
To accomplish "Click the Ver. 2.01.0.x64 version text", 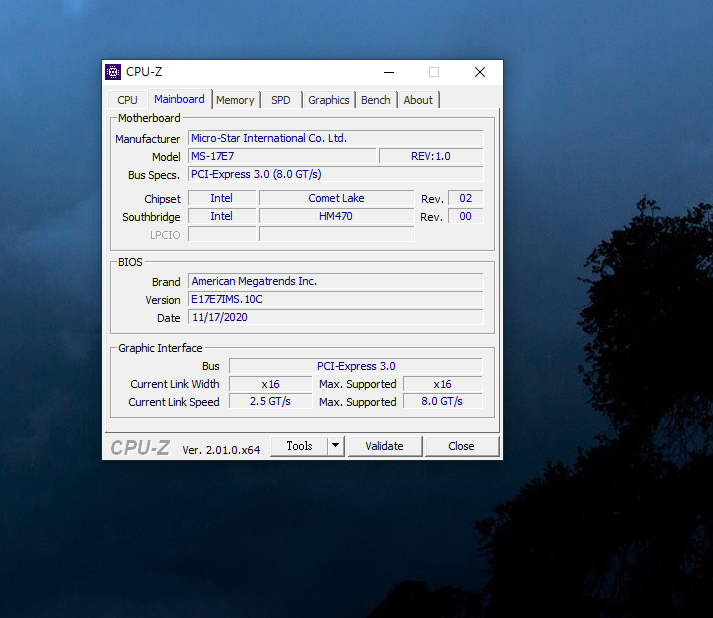I will (x=221, y=450).
